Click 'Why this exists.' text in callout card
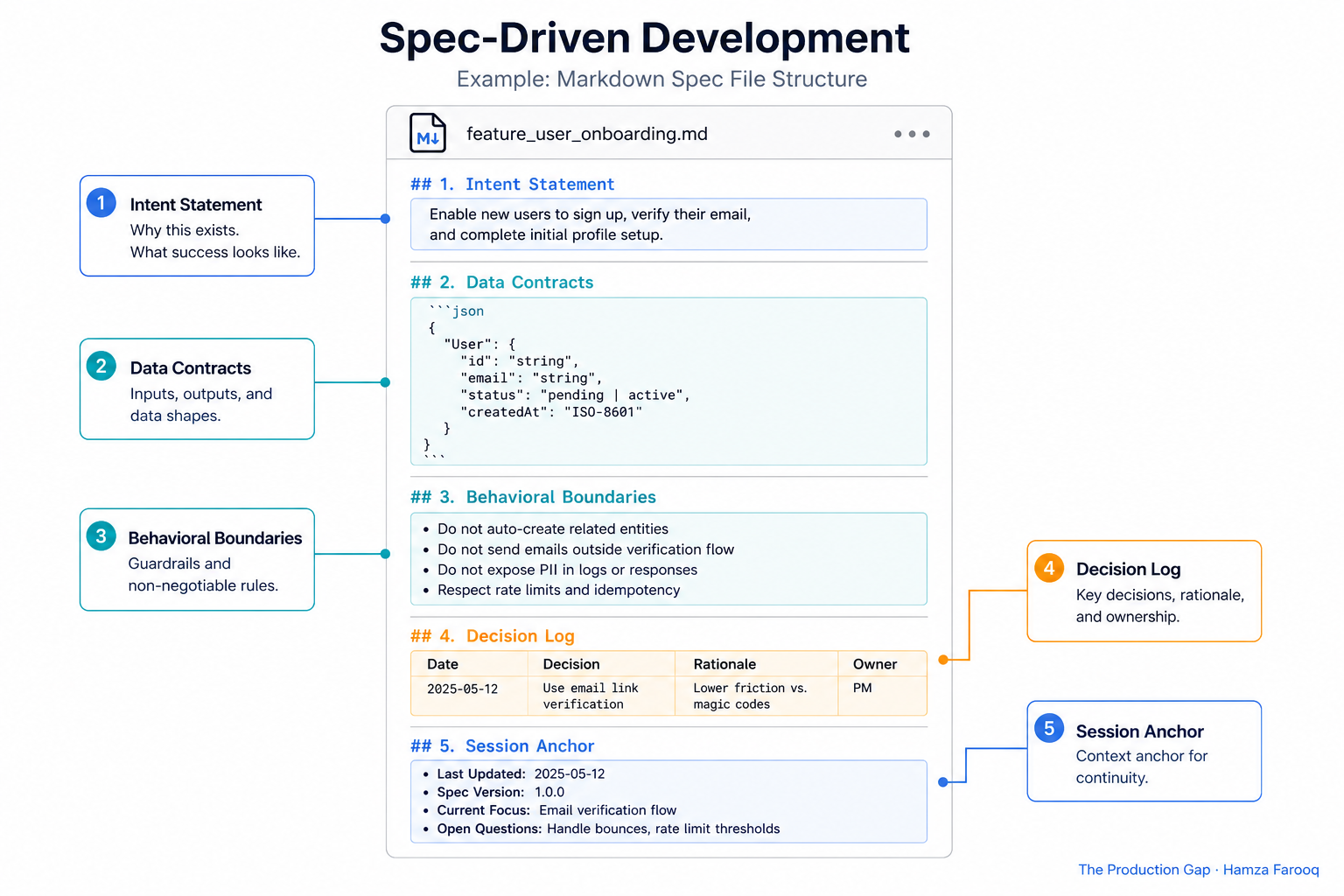Viewport: 1344px width, 896px height. click(185, 230)
